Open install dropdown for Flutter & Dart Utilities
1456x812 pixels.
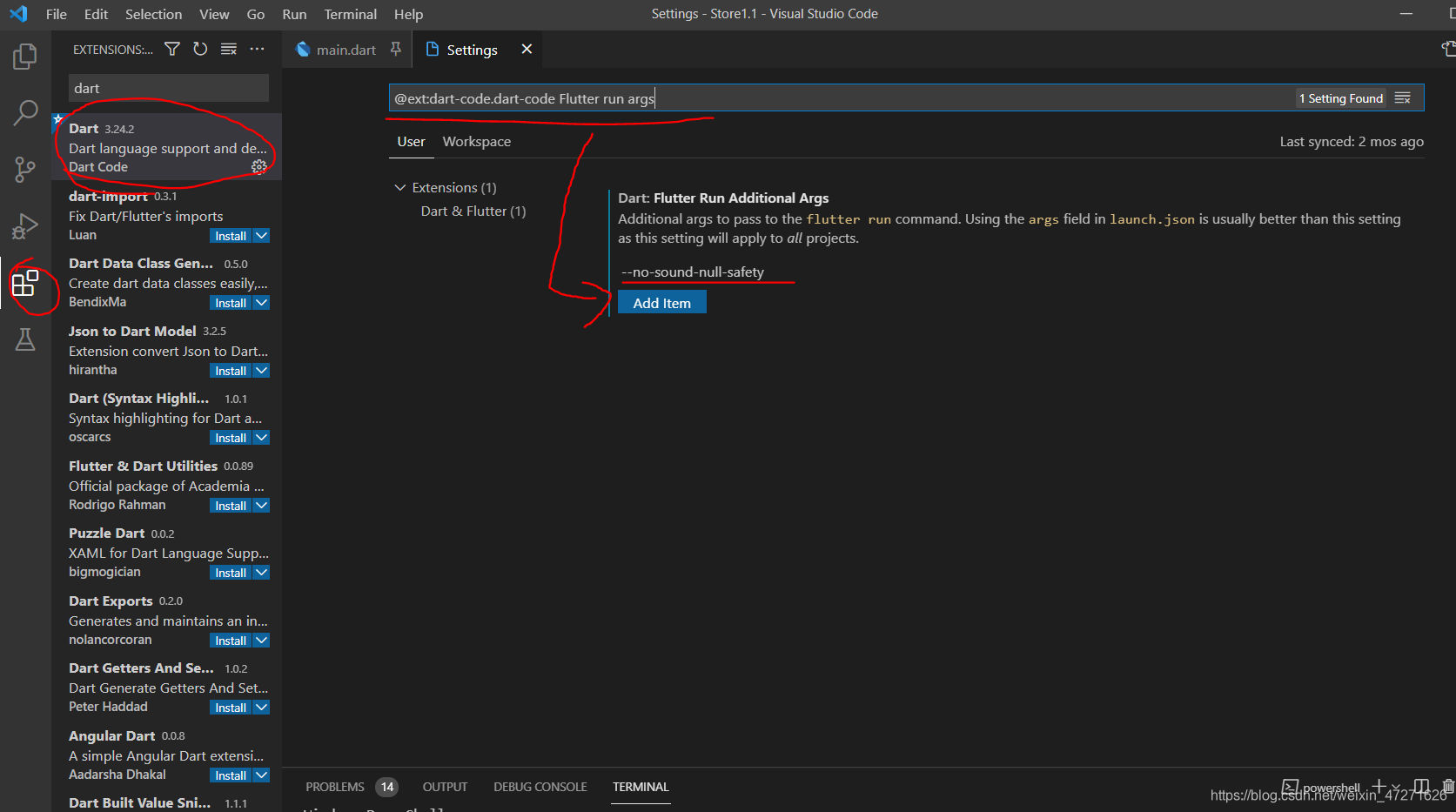(x=261, y=506)
